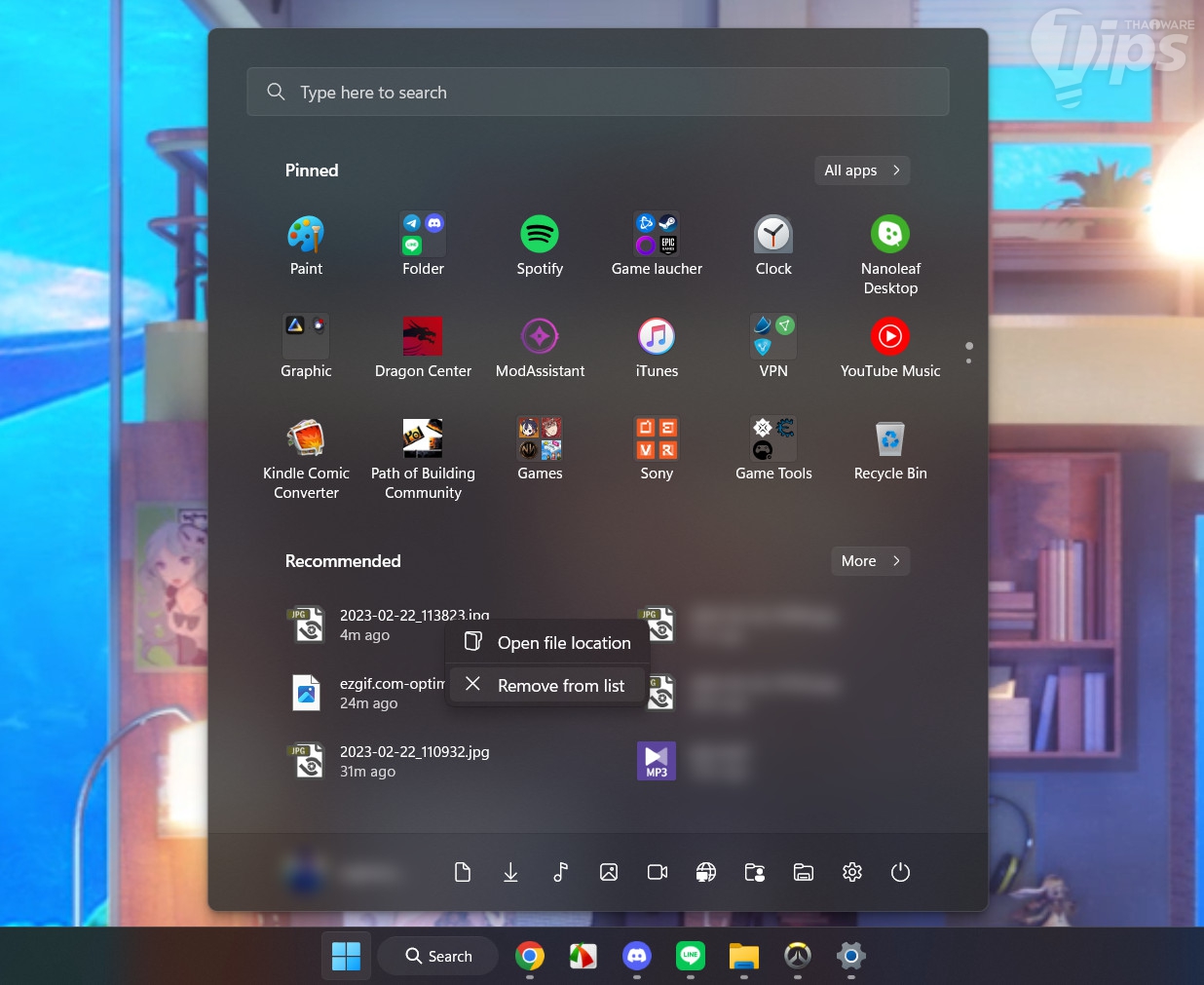Open the Music folder shortcut
1204x985 pixels.
(x=560, y=872)
